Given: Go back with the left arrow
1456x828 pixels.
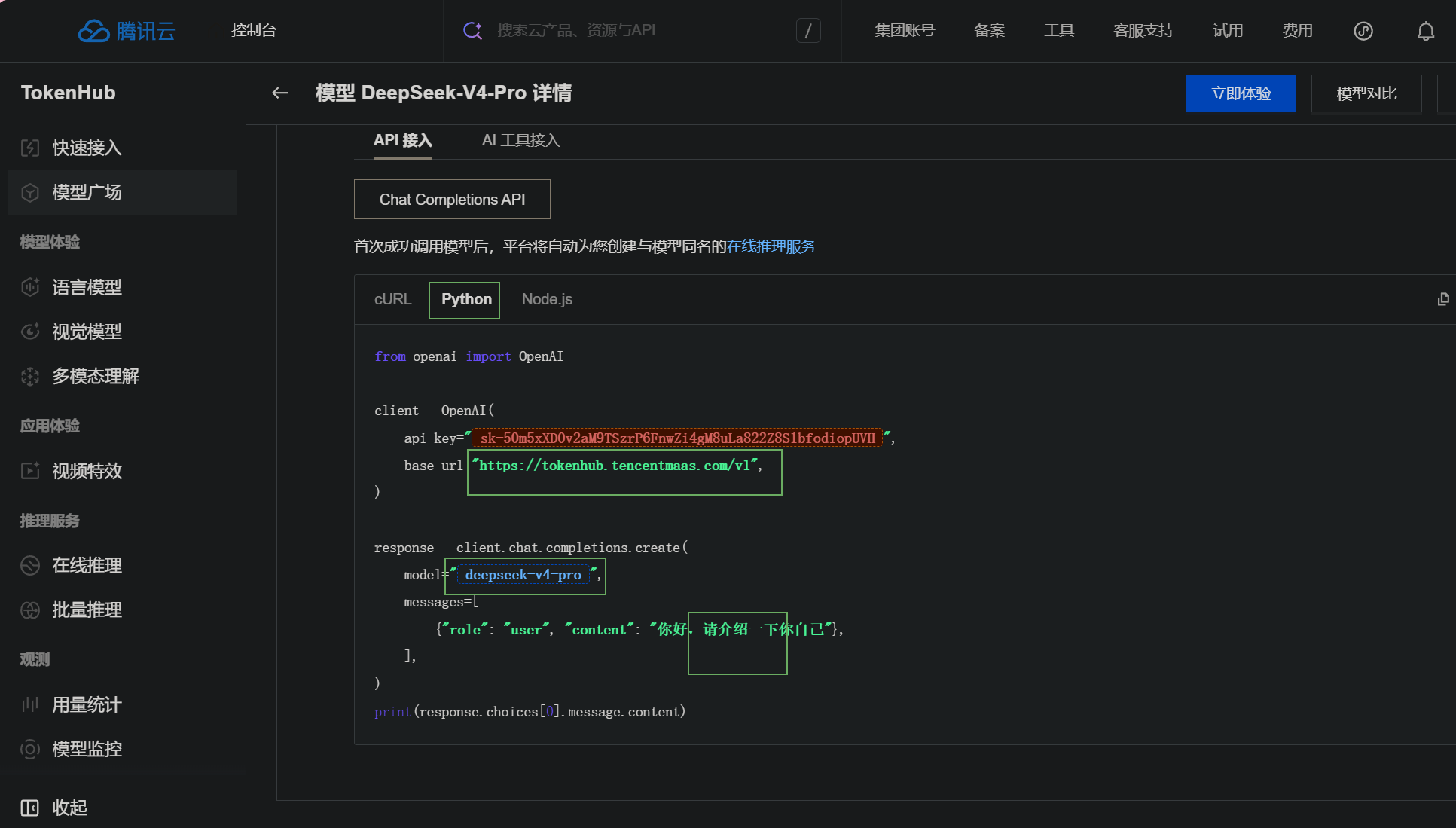Looking at the screenshot, I should click(x=280, y=93).
